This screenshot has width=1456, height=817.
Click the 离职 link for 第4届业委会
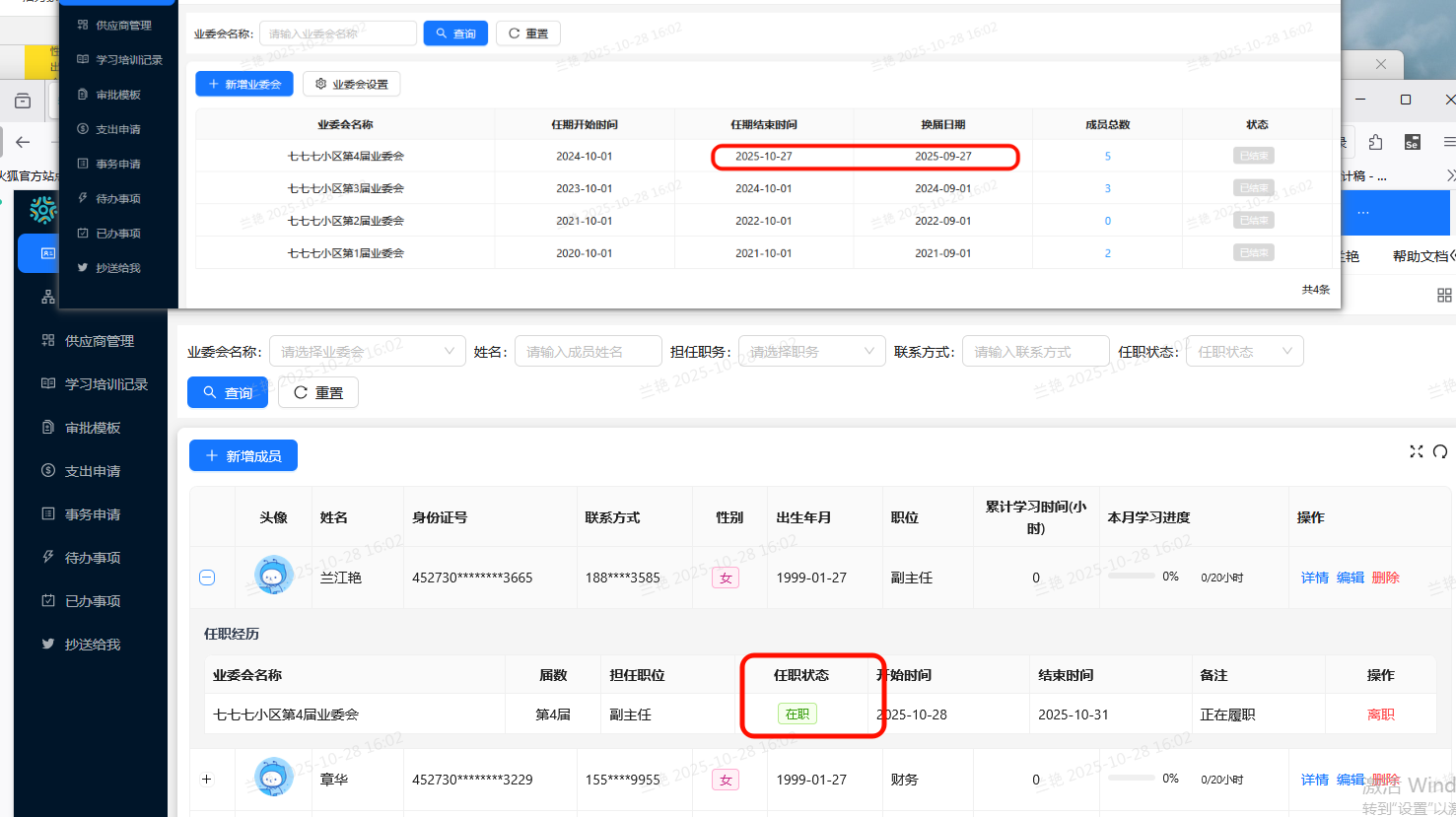tap(1380, 715)
